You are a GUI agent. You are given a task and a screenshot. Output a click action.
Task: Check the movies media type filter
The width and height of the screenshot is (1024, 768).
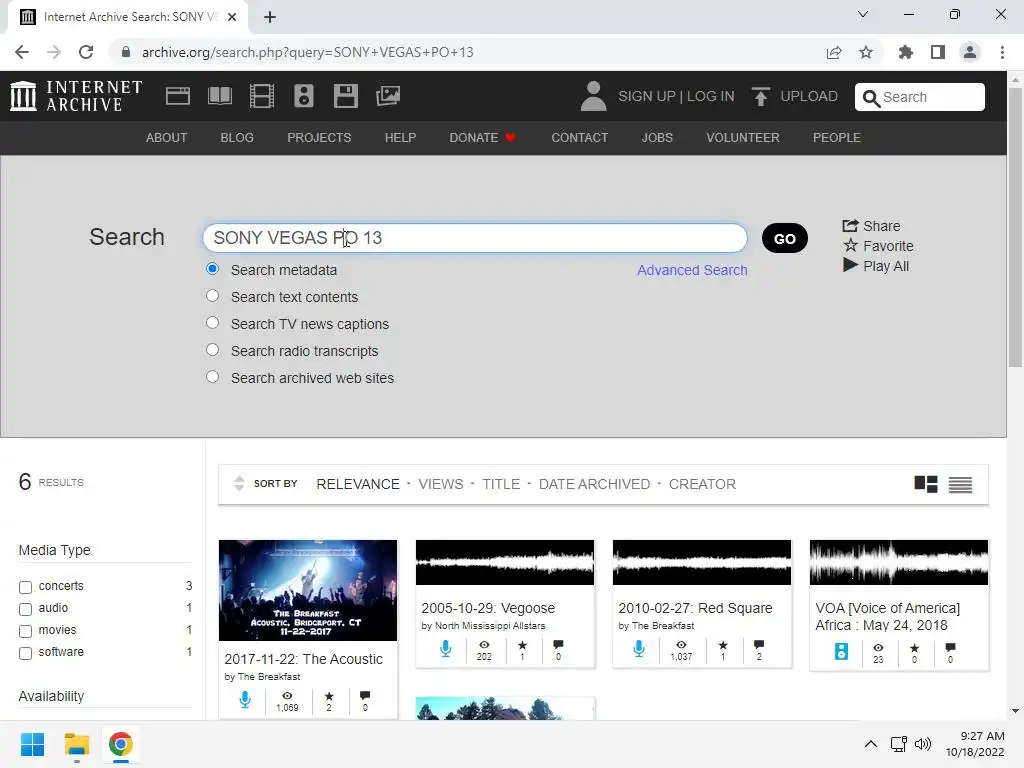(25, 632)
